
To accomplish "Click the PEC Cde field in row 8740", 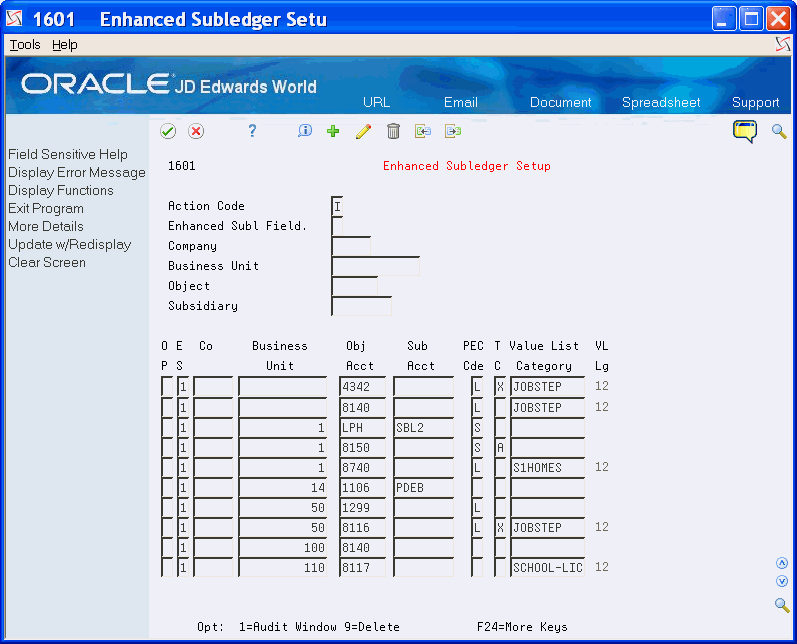I will coord(477,468).
